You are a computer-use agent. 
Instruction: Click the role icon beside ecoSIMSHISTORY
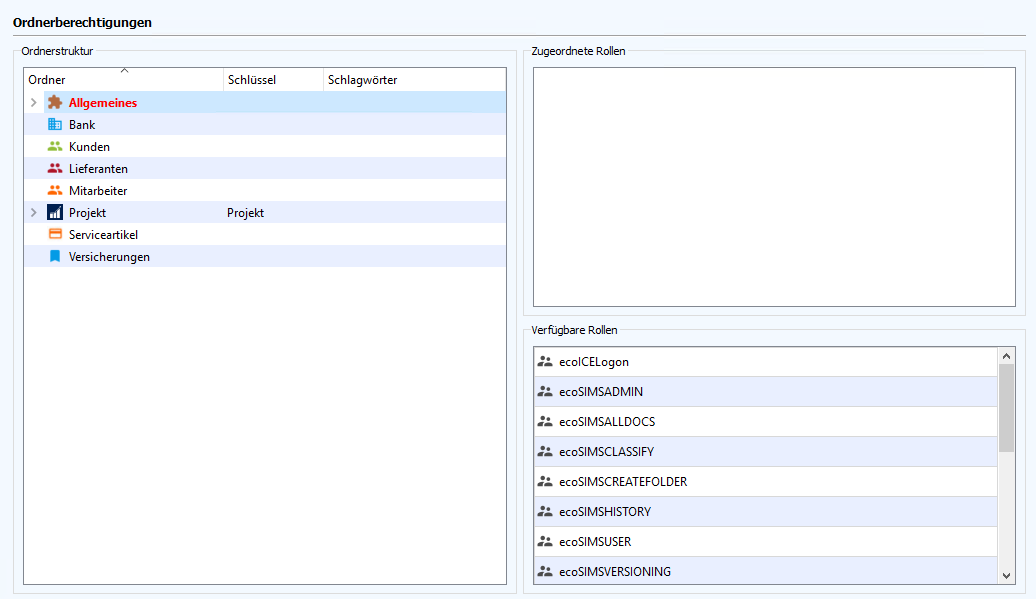point(545,512)
